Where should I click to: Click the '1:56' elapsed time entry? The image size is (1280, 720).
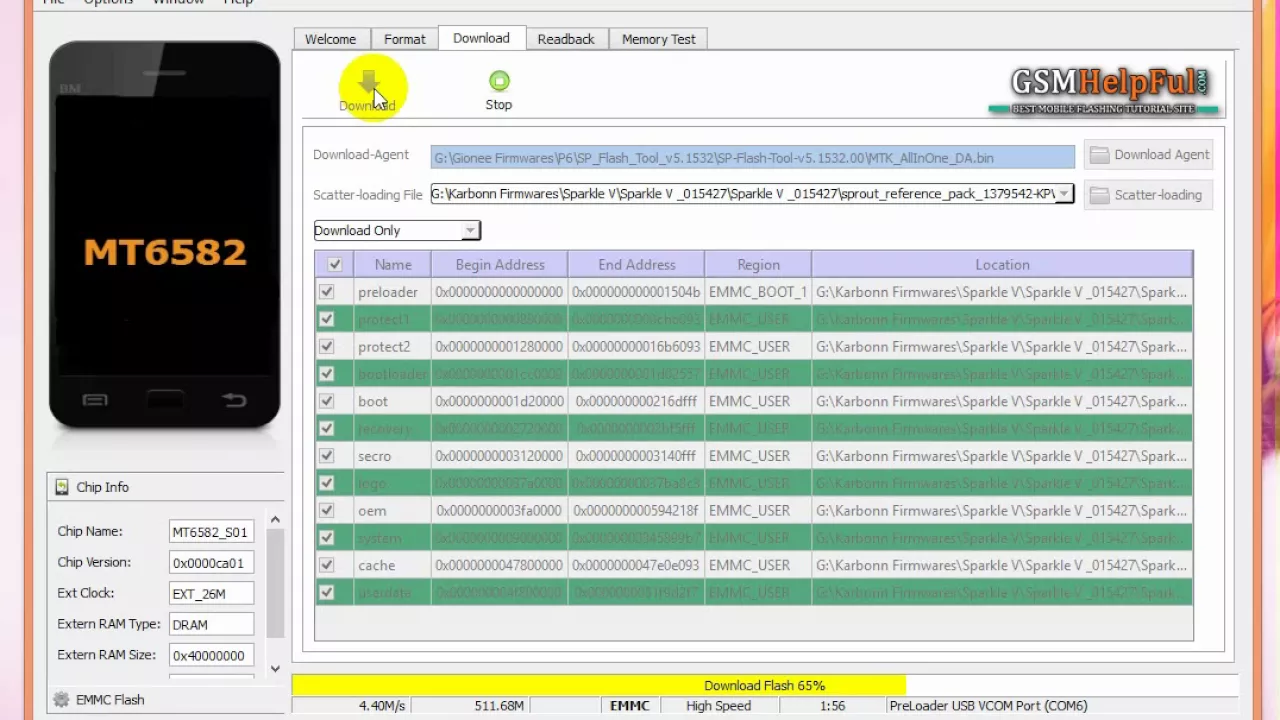[832, 706]
